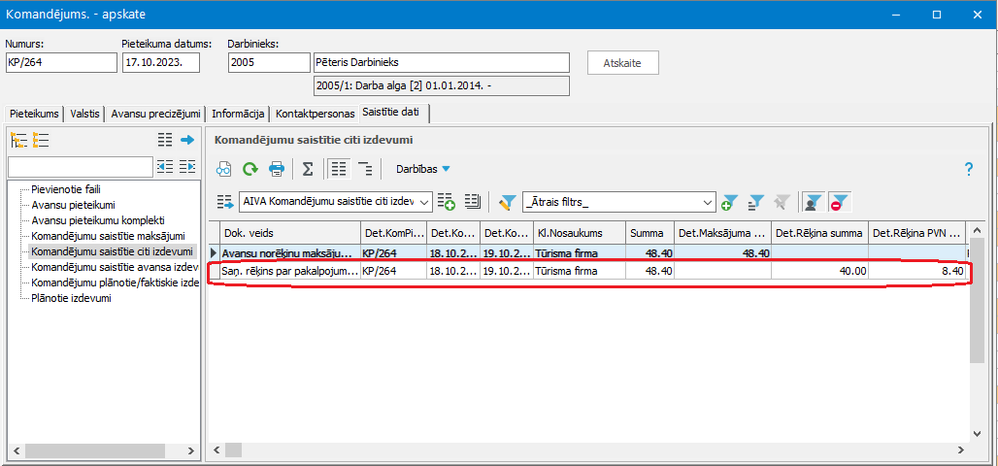Click the orange bulleted list view icon
Image resolution: width=998 pixels, height=466 pixels.
click(x=41, y=140)
